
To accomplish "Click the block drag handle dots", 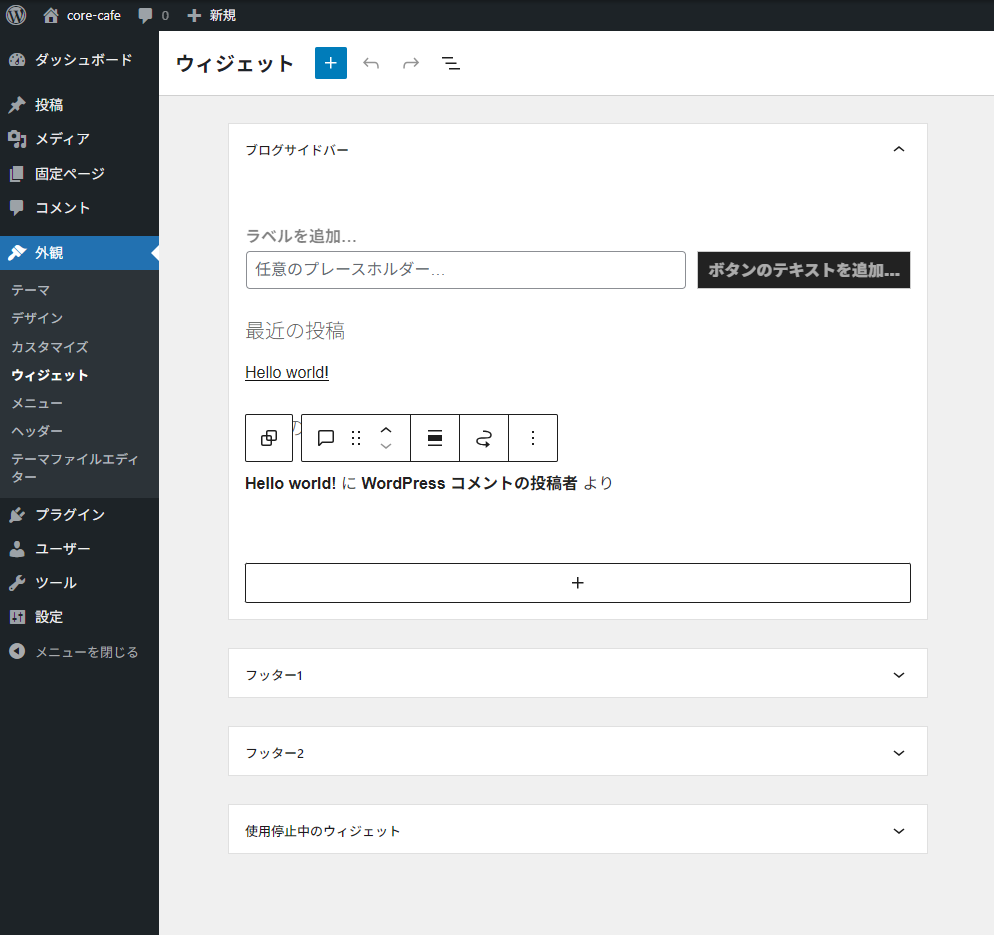I will coord(356,438).
